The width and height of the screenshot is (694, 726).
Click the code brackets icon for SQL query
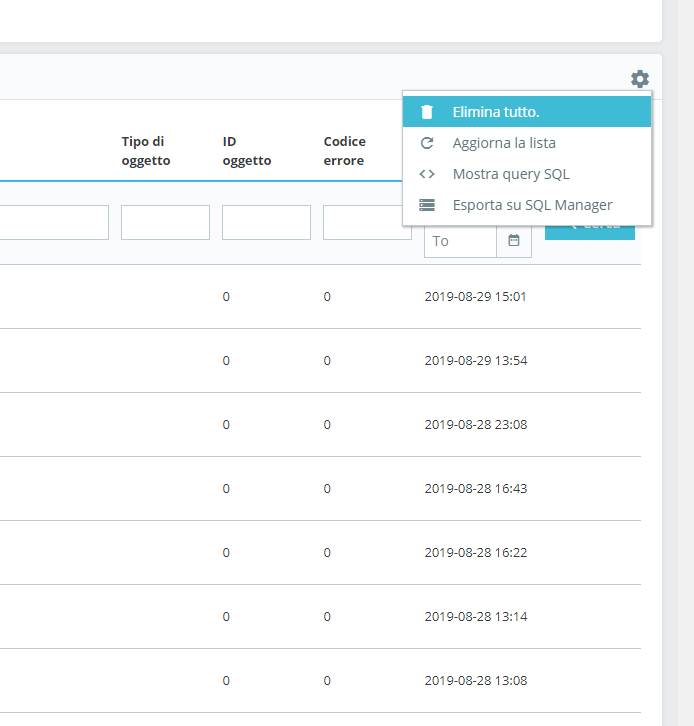427,174
